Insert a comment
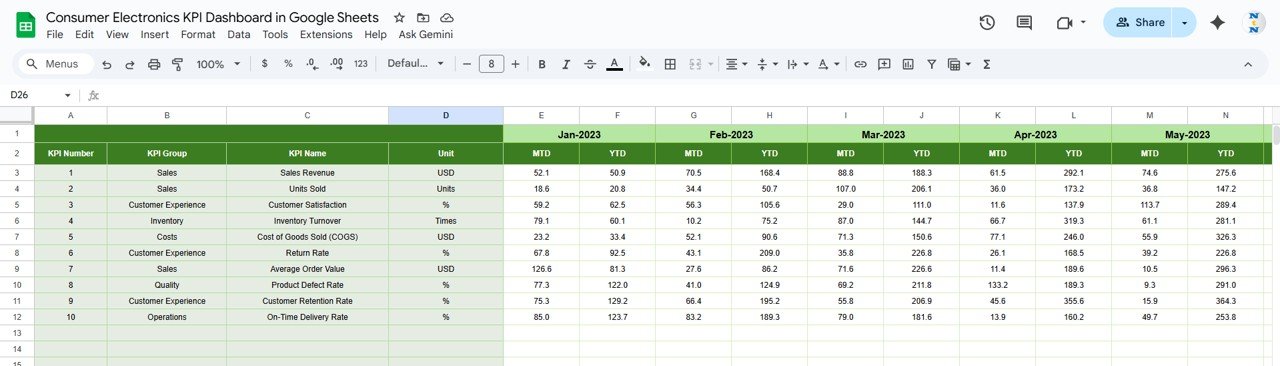The height and width of the screenshot is (366, 1280). [x=884, y=64]
